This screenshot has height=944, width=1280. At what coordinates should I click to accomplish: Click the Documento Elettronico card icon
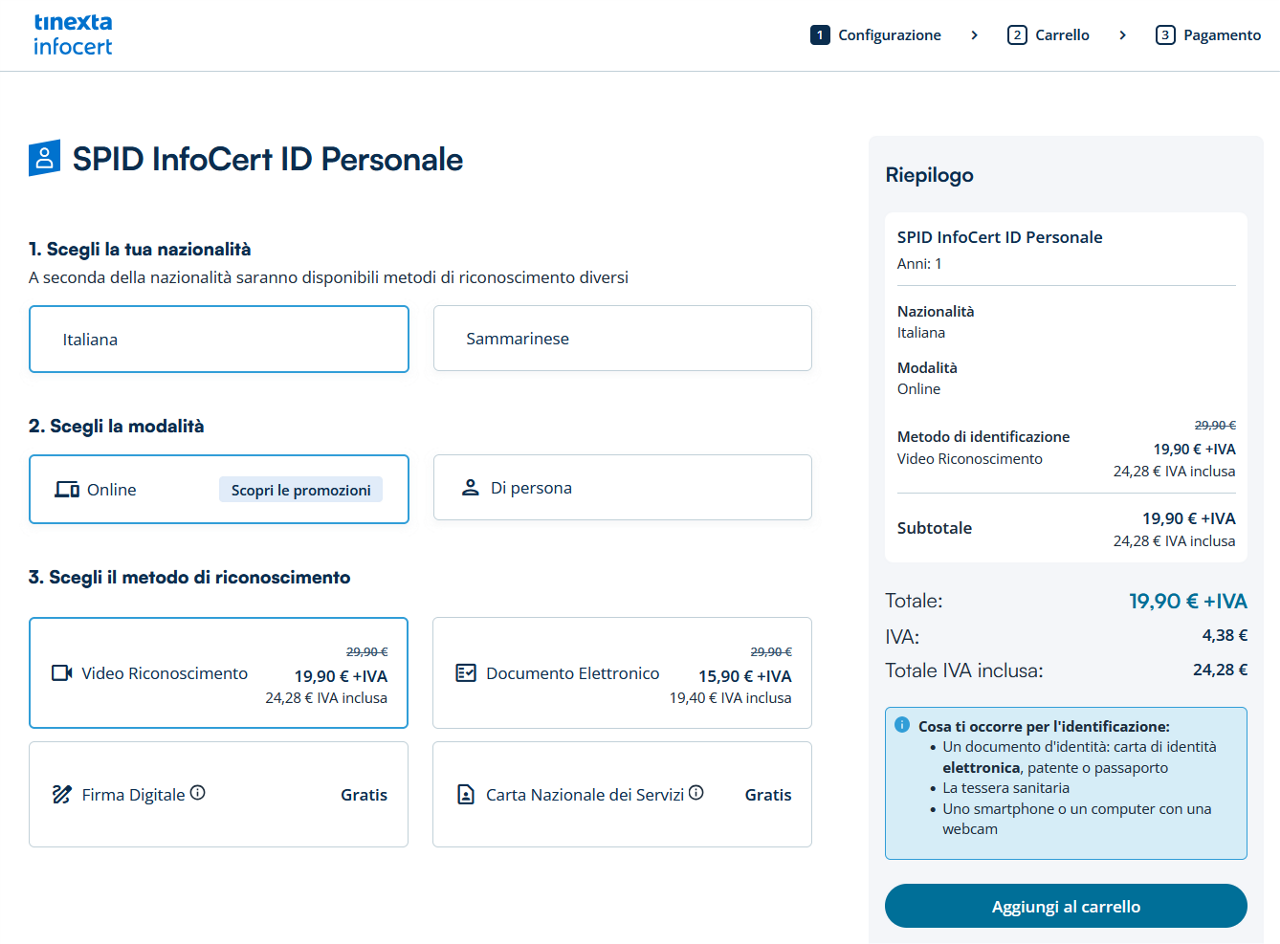pos(466,673)
